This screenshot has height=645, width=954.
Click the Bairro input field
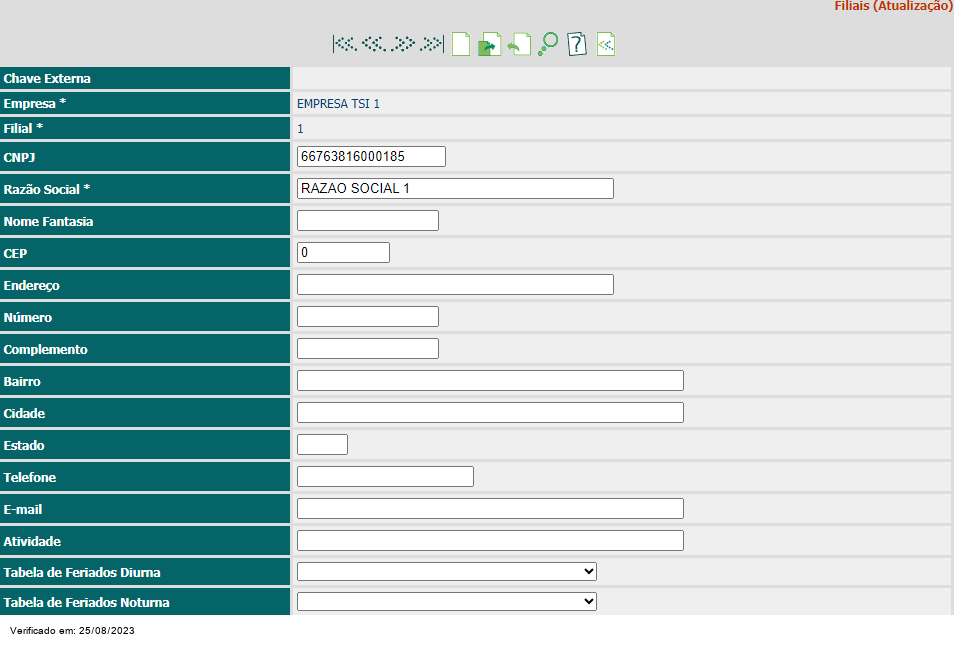(x=490, y=380)
